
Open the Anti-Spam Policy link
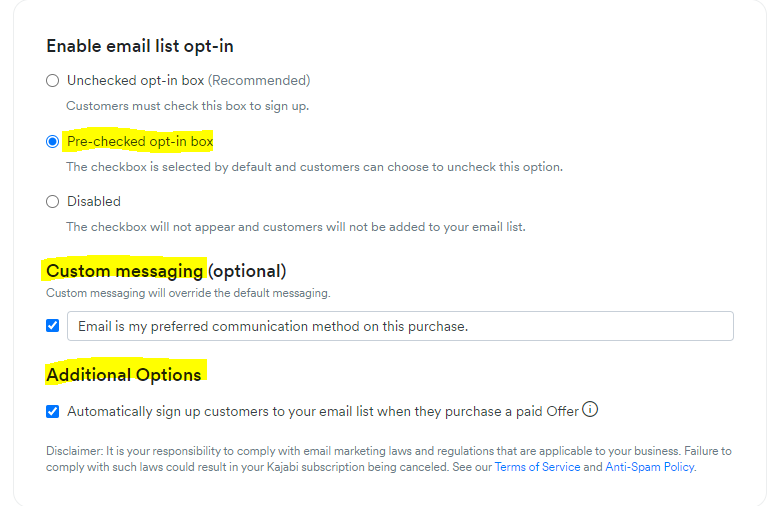649,467
